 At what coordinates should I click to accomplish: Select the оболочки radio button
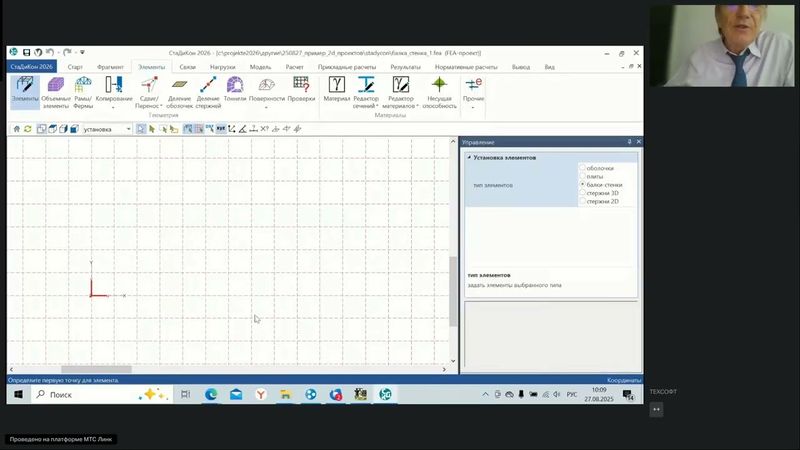click(582, 168)
